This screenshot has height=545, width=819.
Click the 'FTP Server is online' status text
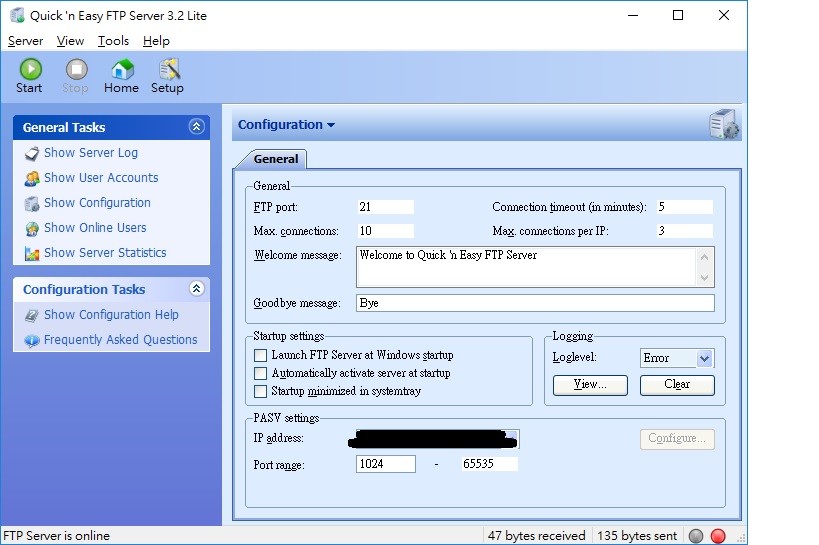coord(57,536)
